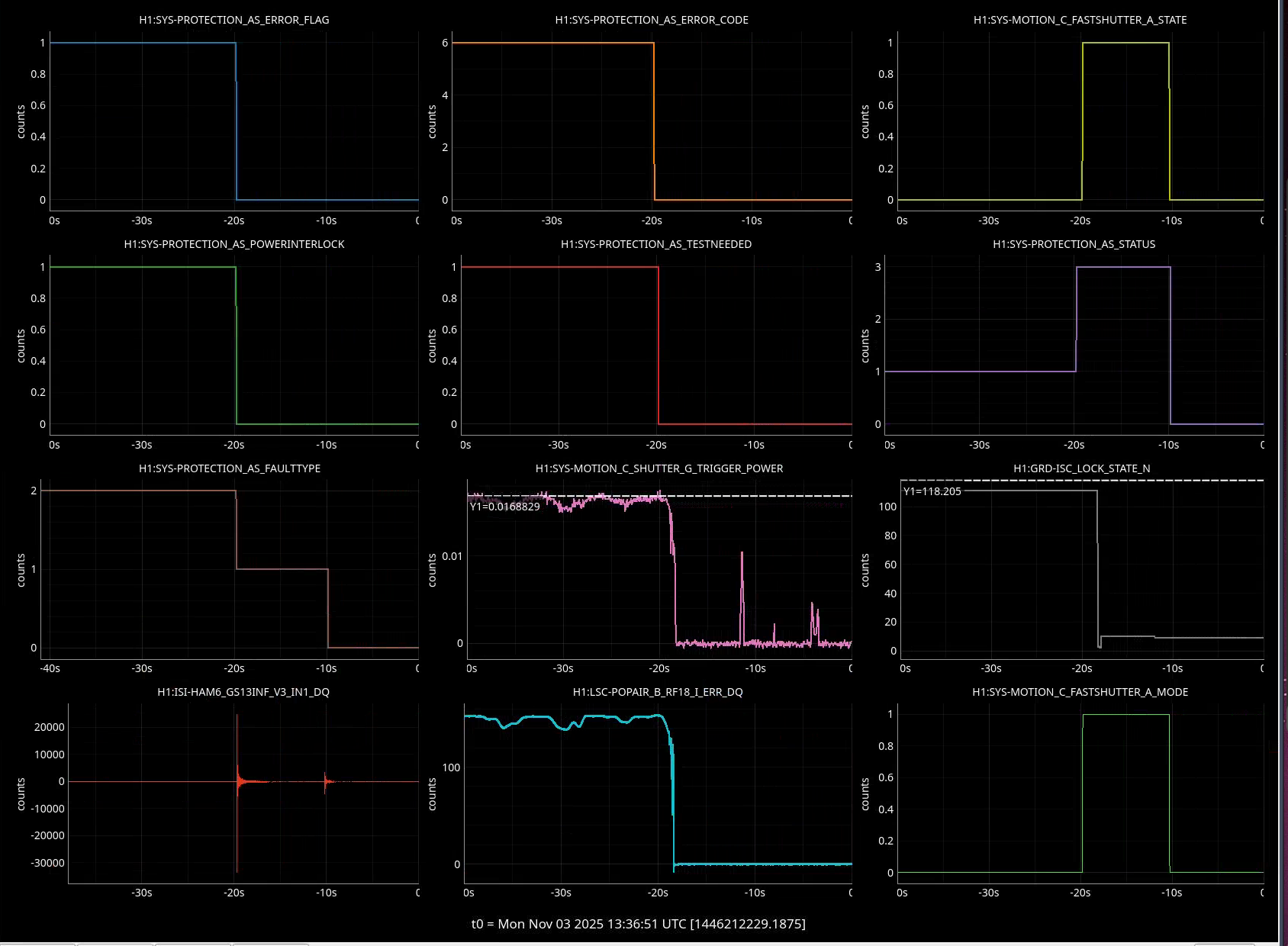Select the H1:SYS-PROTECTION_AS_STATUS plot title

point(1074,244)
